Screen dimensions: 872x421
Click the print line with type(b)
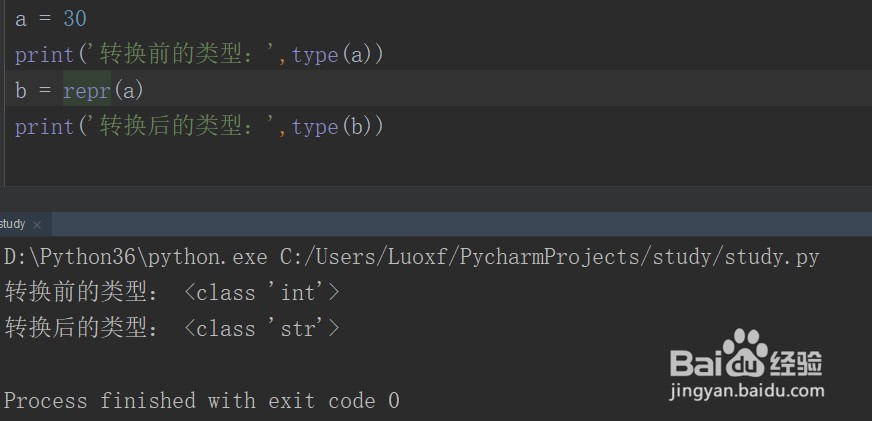click(x=199, y=127)
